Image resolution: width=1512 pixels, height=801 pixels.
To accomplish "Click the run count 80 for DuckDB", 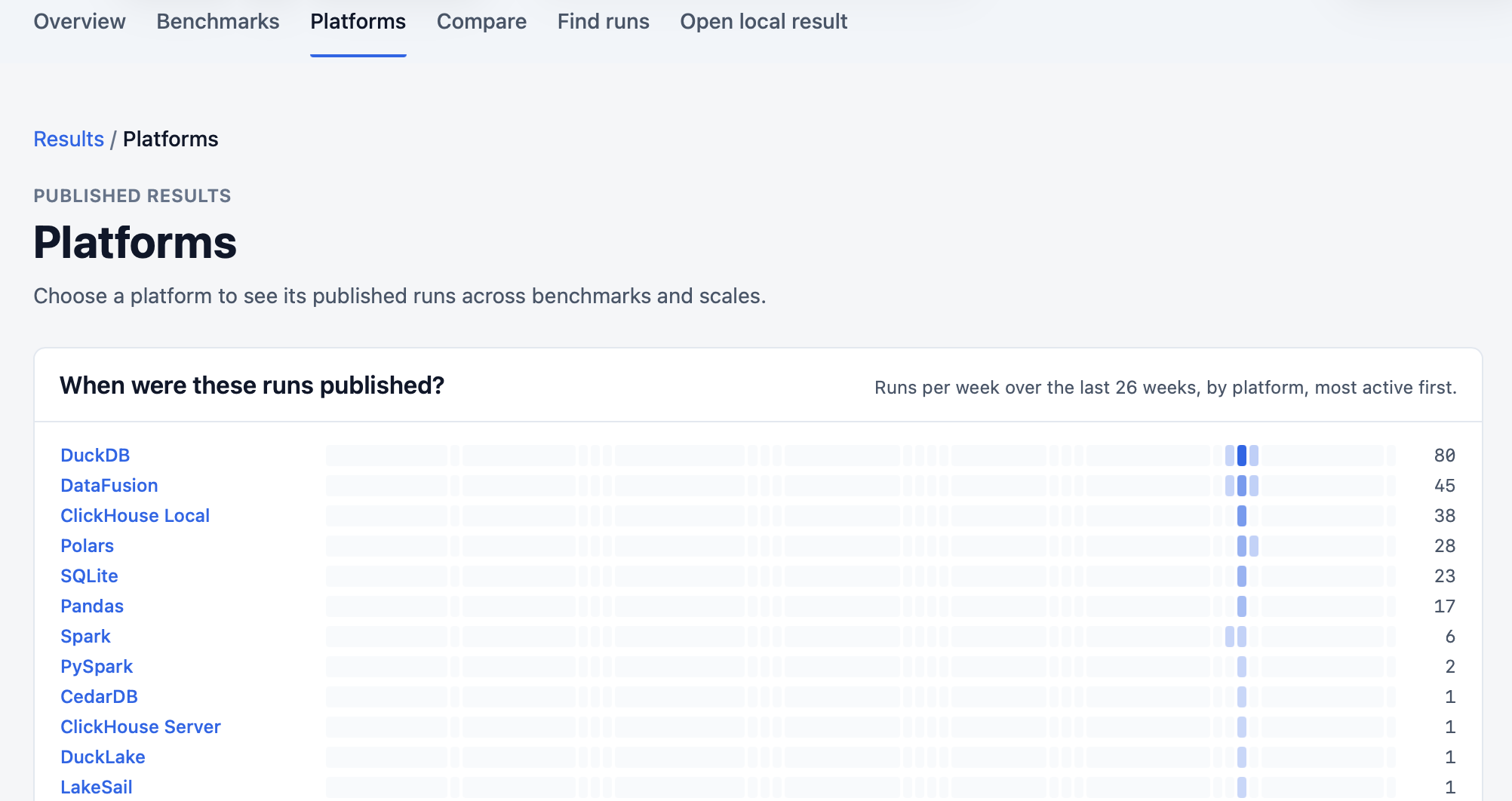I will pos(1444,456).
